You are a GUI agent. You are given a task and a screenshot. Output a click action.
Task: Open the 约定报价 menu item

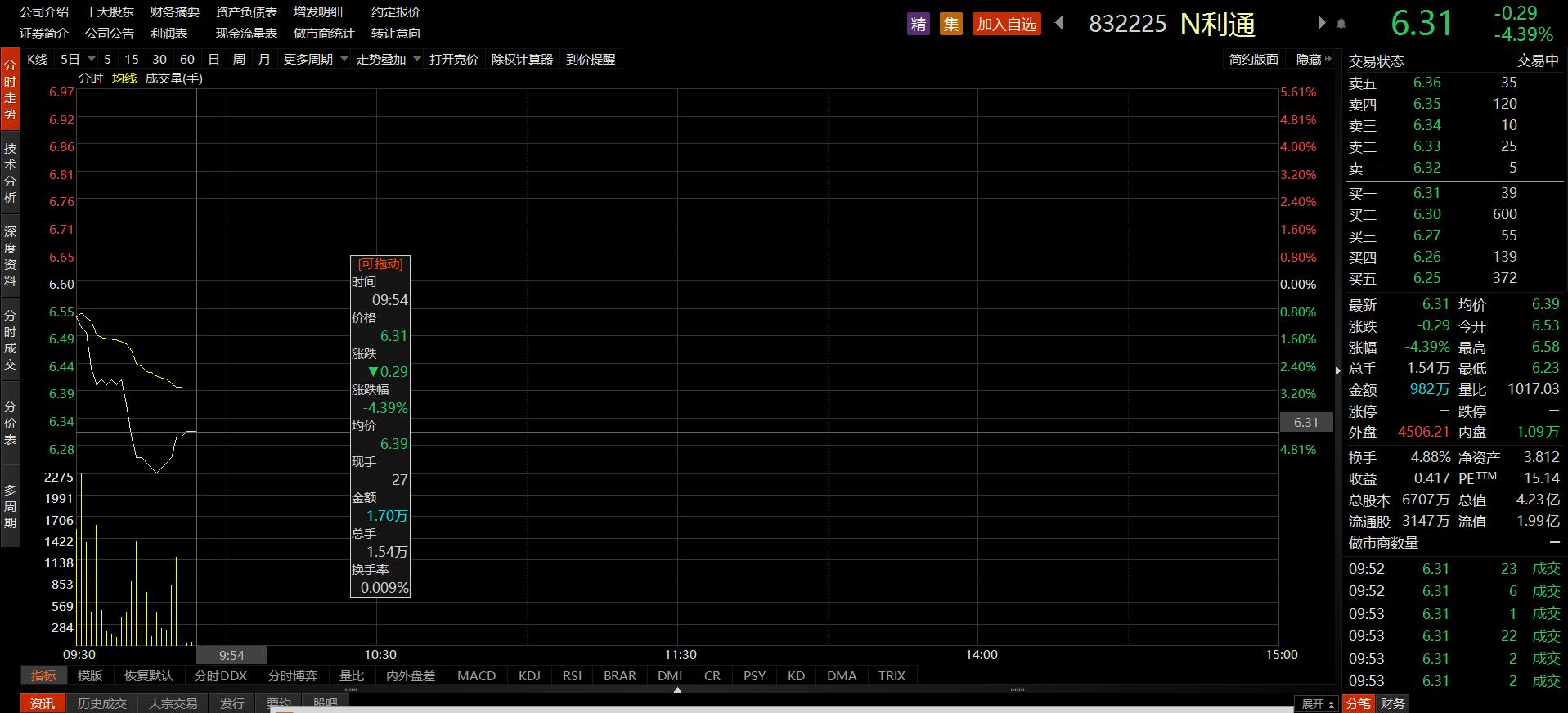point(396,11)
